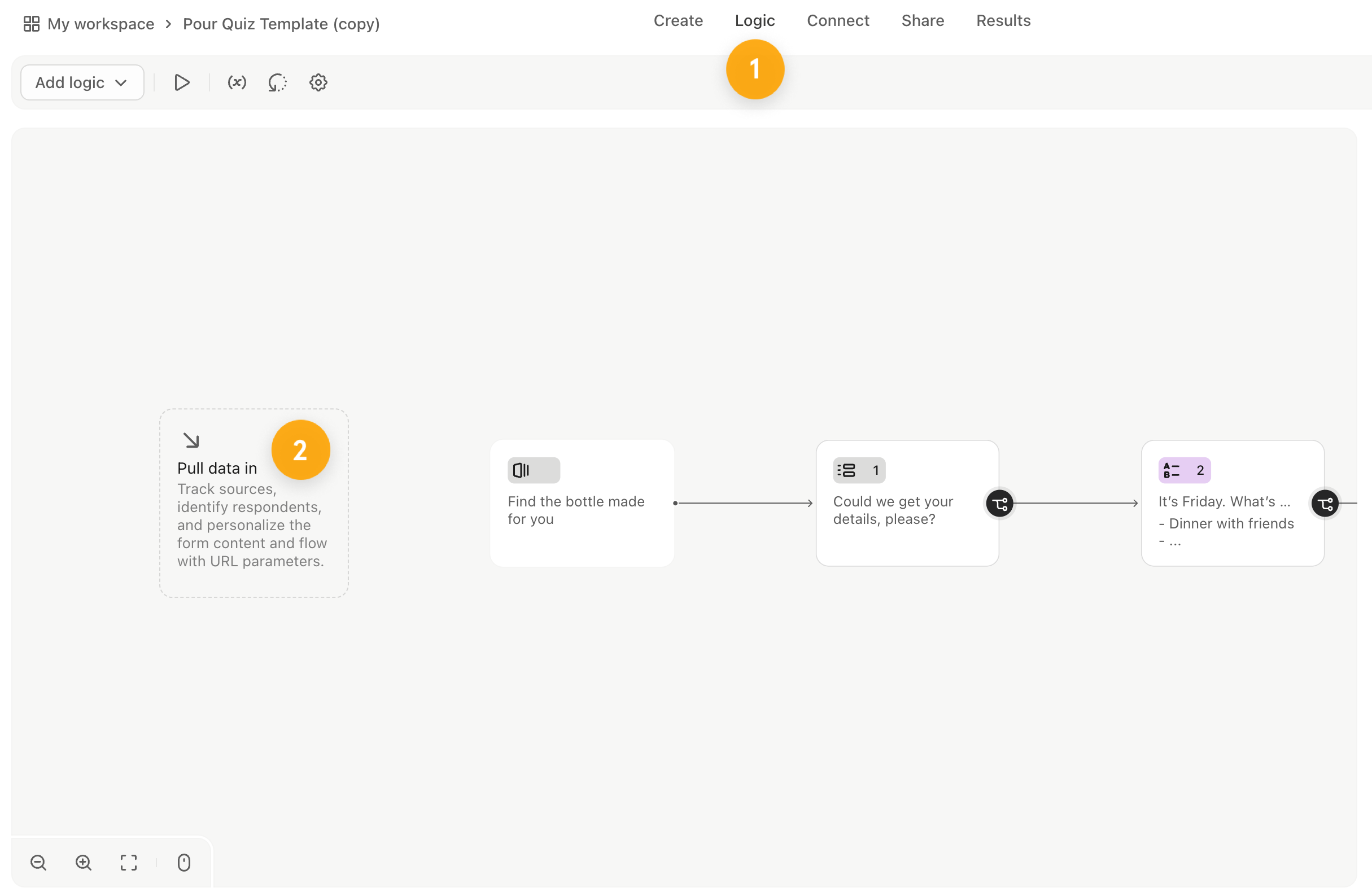The width and height of the screenshot is (1372, 892).
Task: Select the hand pan tool
Action: [x=183, y=863]
